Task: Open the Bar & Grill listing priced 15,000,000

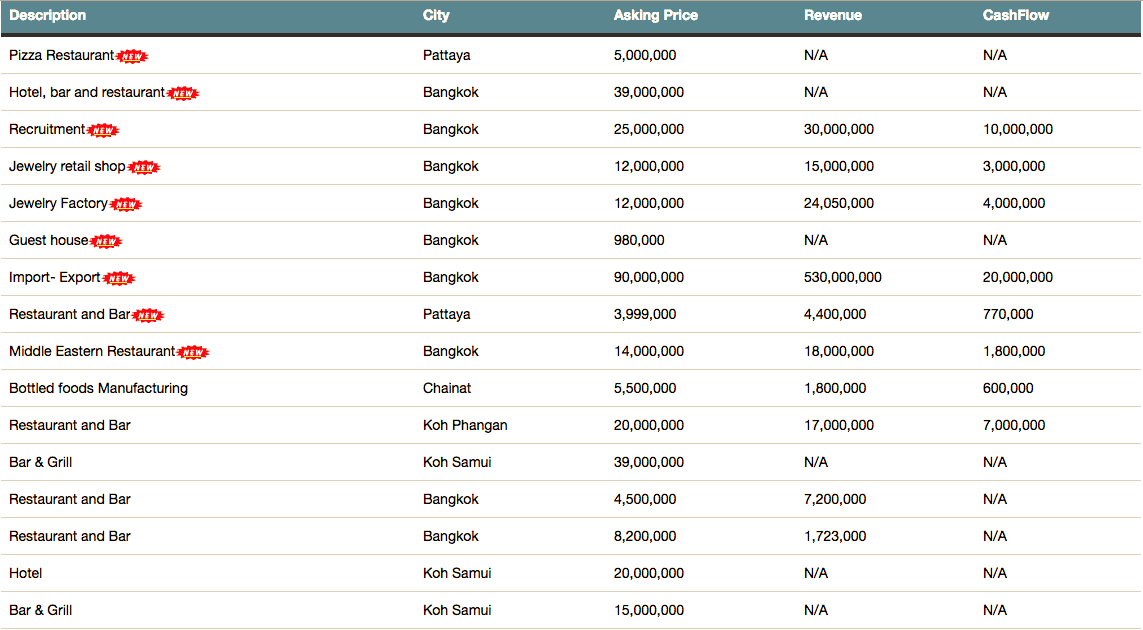Action: tap(41, 610)
